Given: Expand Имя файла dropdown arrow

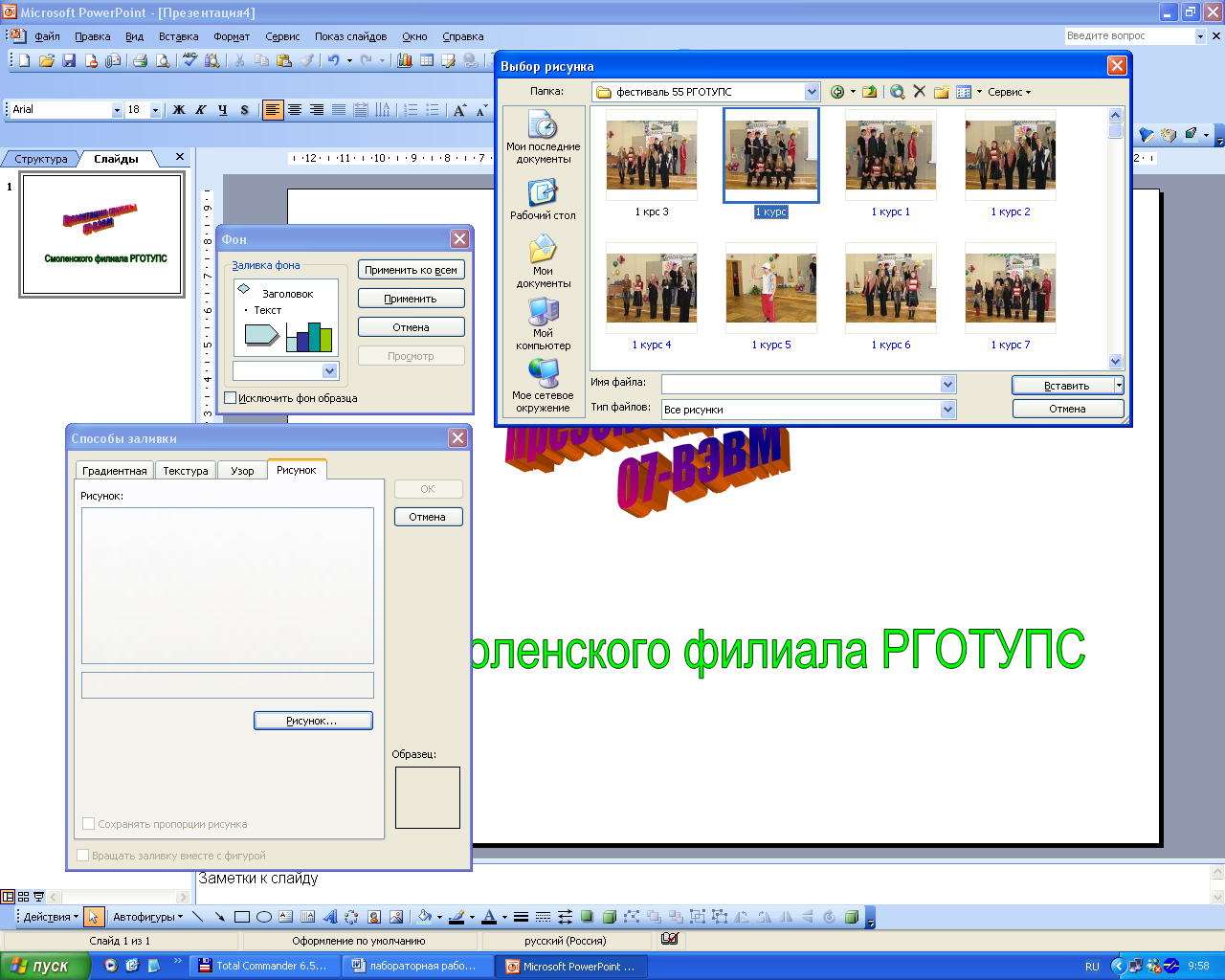Looking at the screenshot, I should [948, 385].
